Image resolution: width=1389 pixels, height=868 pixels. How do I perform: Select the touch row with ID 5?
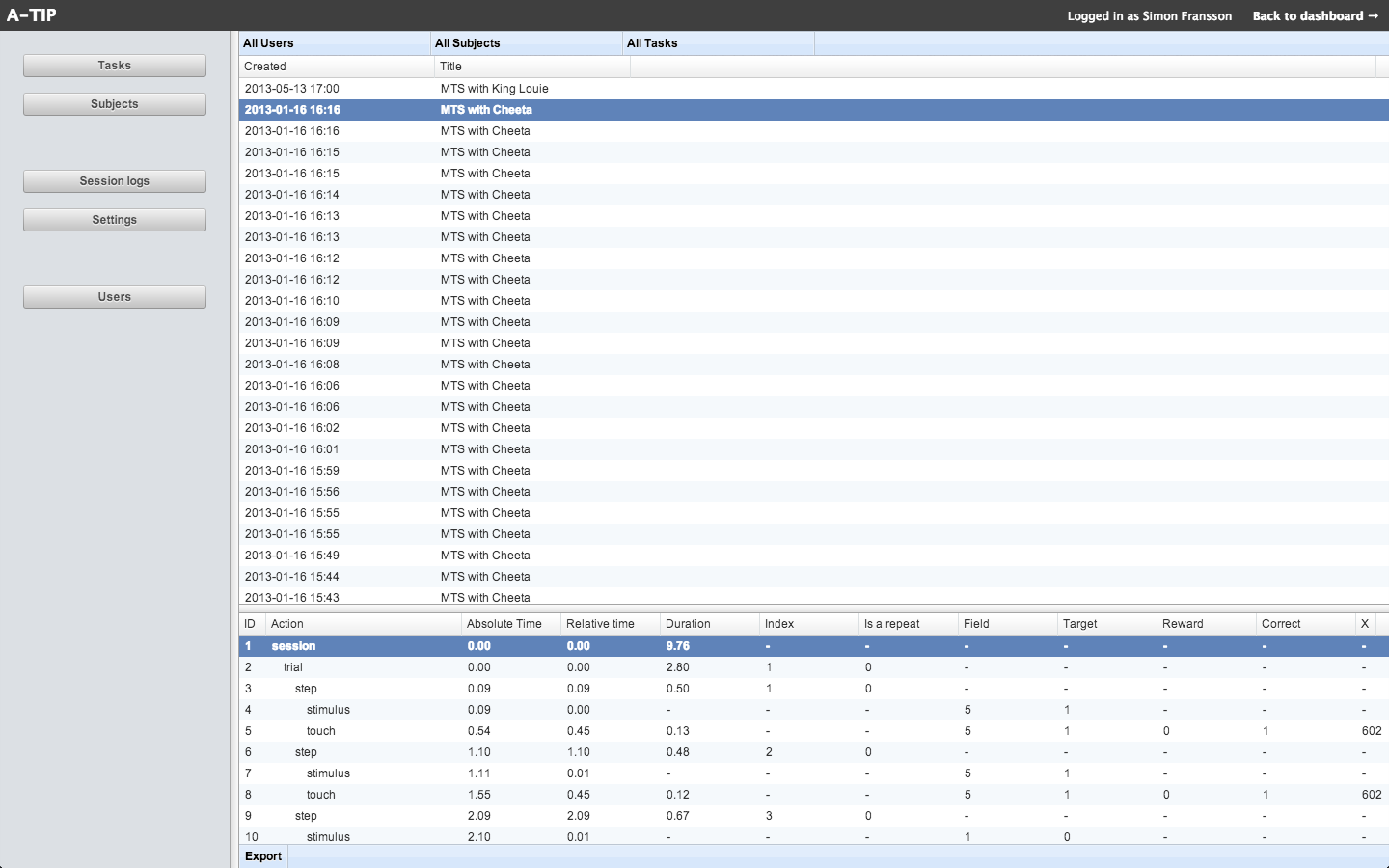click(320, 731)
